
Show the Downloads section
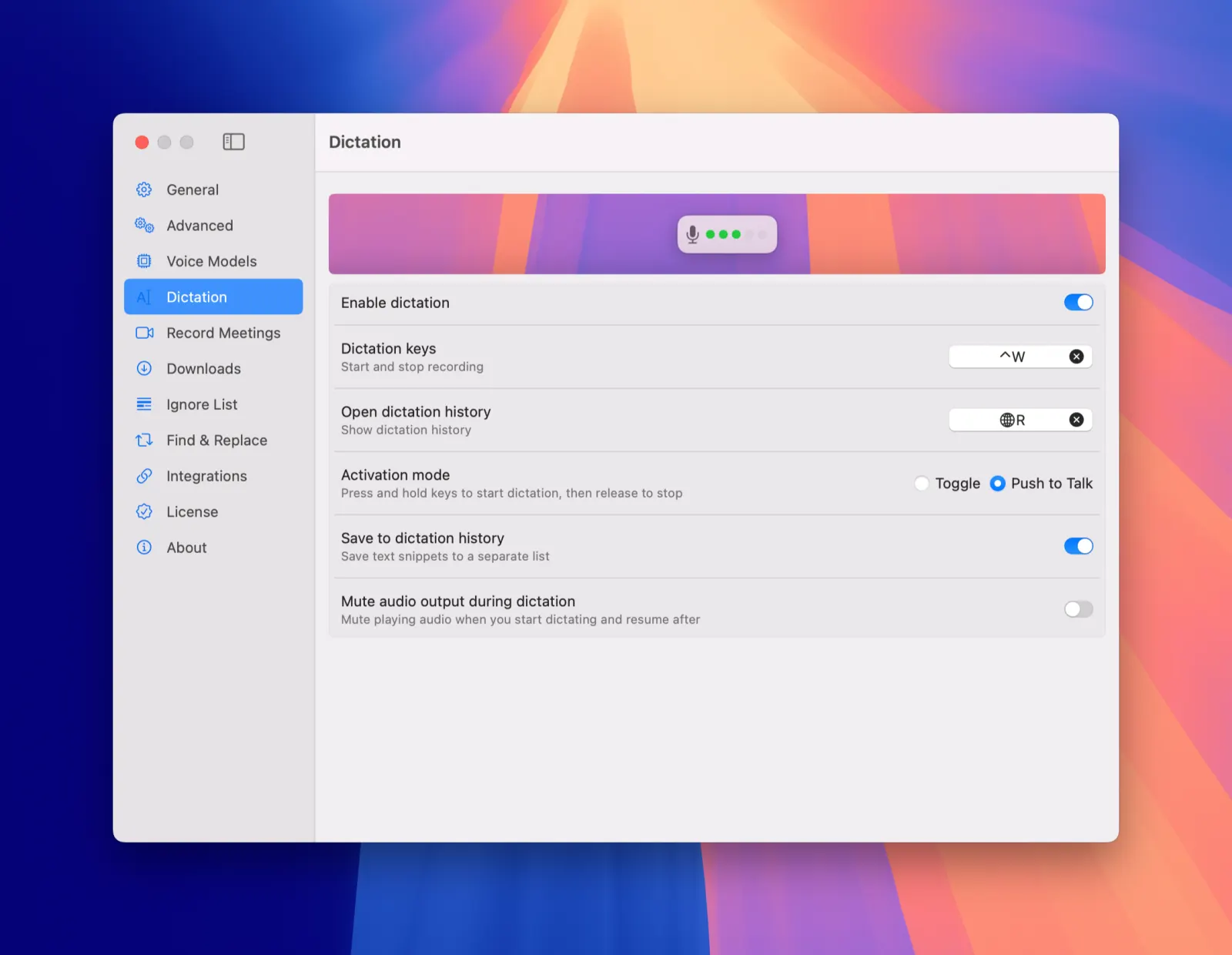[x=213, y=369]
